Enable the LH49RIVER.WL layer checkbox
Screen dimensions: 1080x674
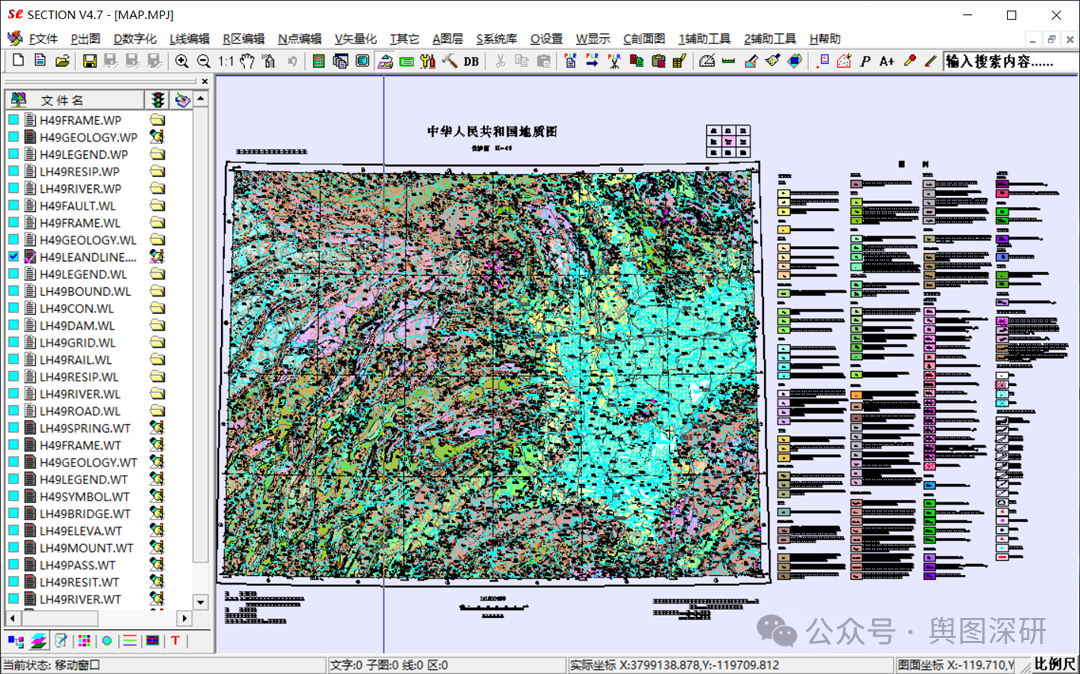coord(14,394)
